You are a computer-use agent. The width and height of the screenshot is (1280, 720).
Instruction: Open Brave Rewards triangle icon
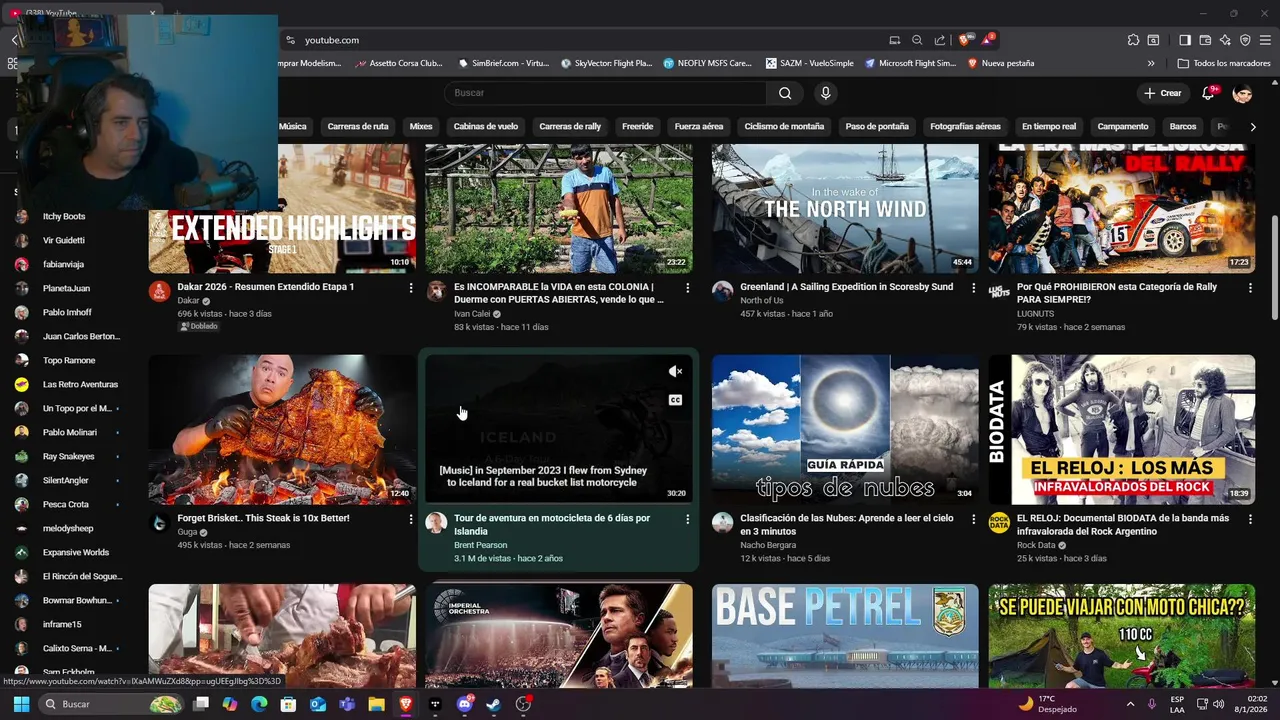click(987, 40)
